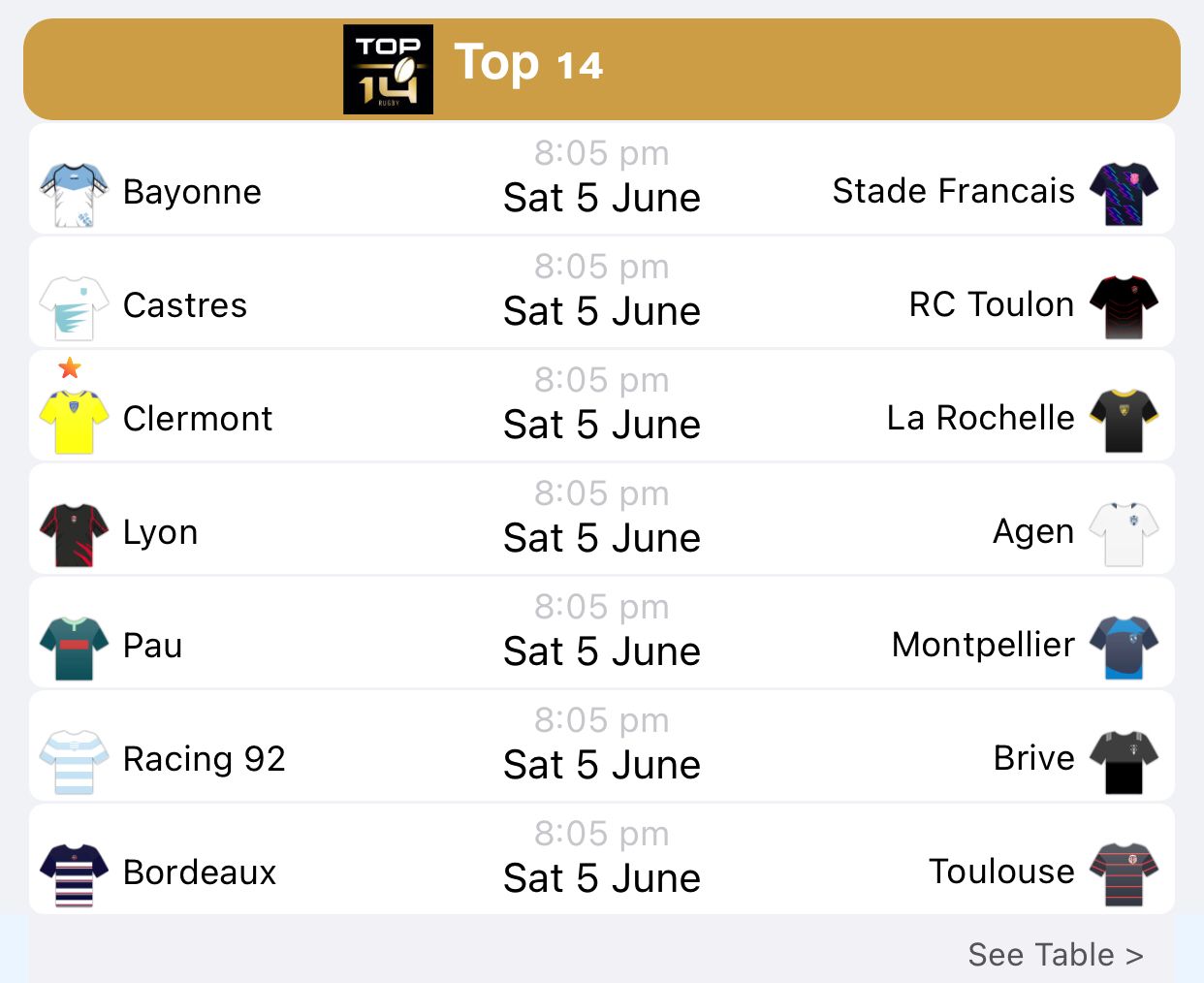This screenshot has height=983, width=1204.
Task: Open the See Table link
Action: tap(1055, 955)
